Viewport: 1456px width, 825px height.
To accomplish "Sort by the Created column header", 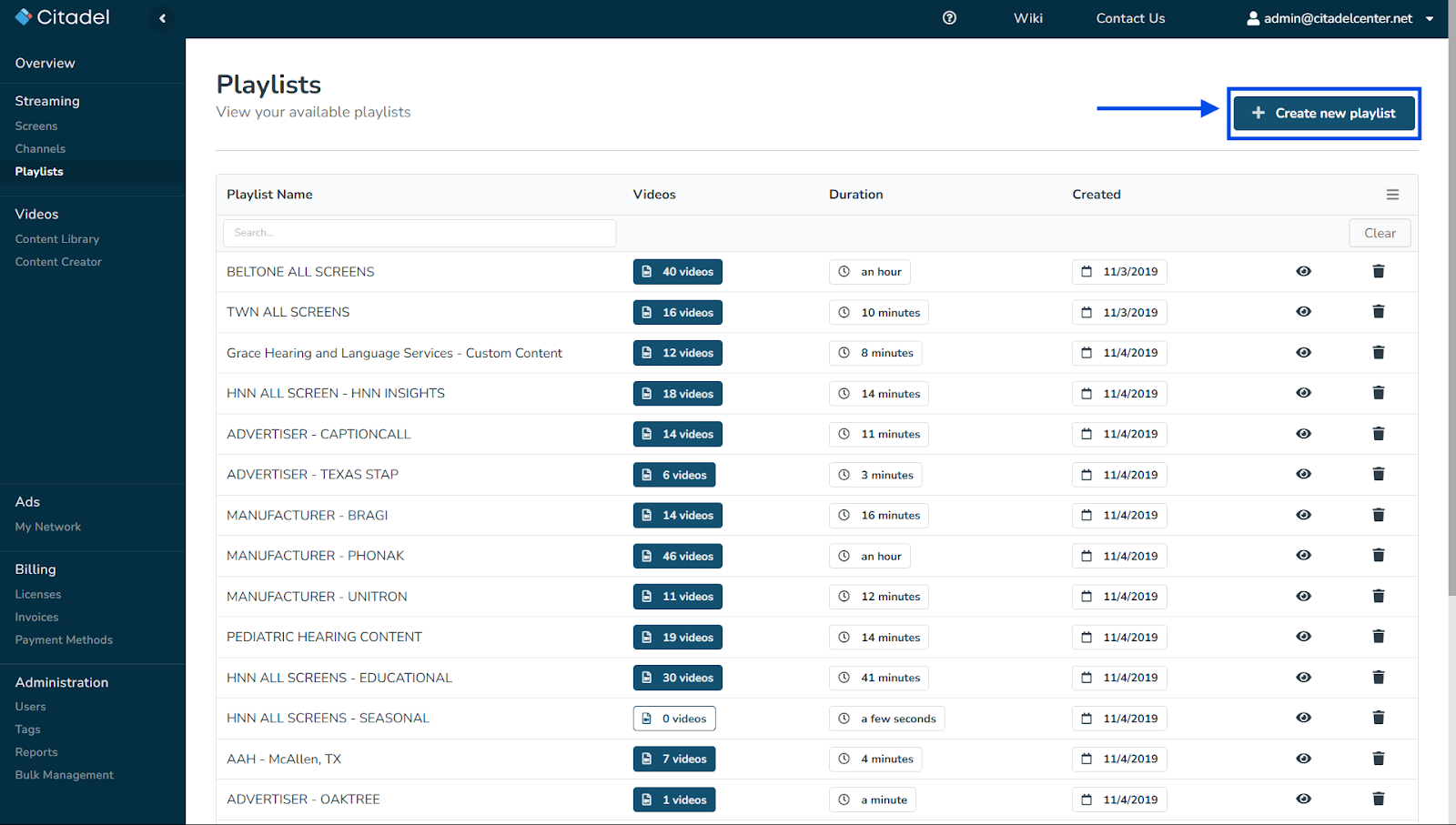I will (x=1097, y=195).
